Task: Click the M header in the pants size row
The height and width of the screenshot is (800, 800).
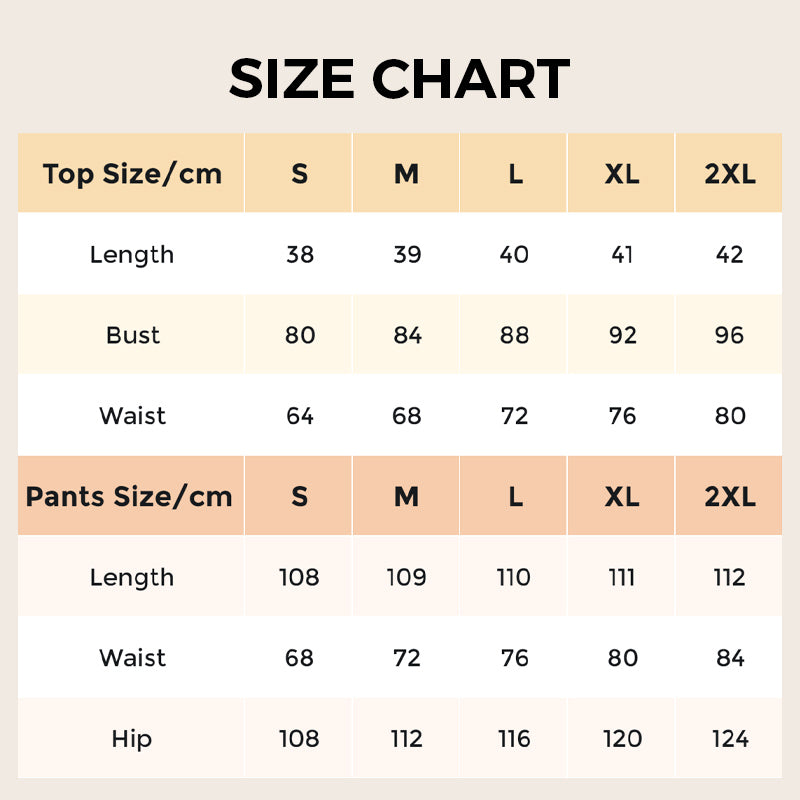Action: coord(407,497)
